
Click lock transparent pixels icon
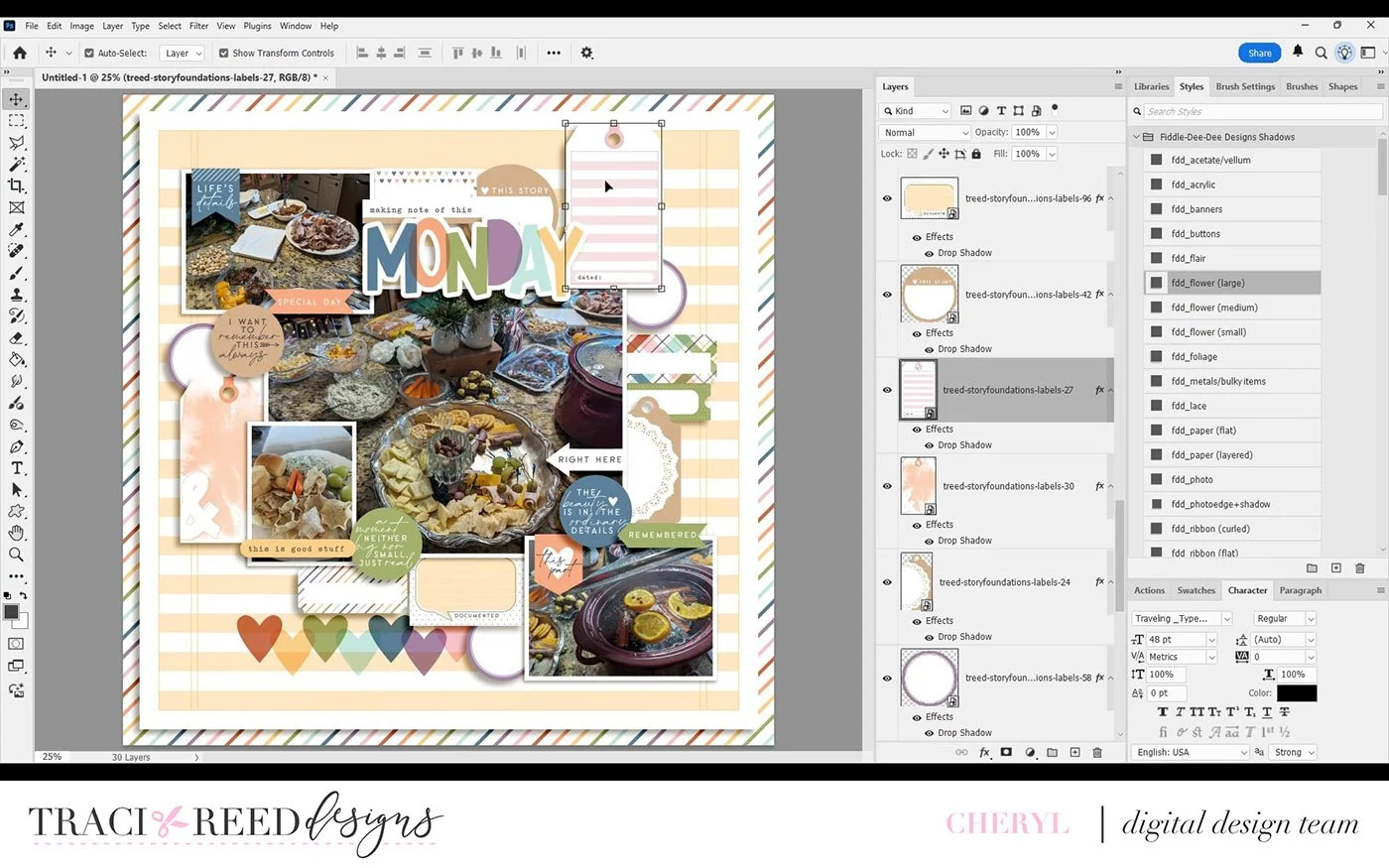click(912, 154)
